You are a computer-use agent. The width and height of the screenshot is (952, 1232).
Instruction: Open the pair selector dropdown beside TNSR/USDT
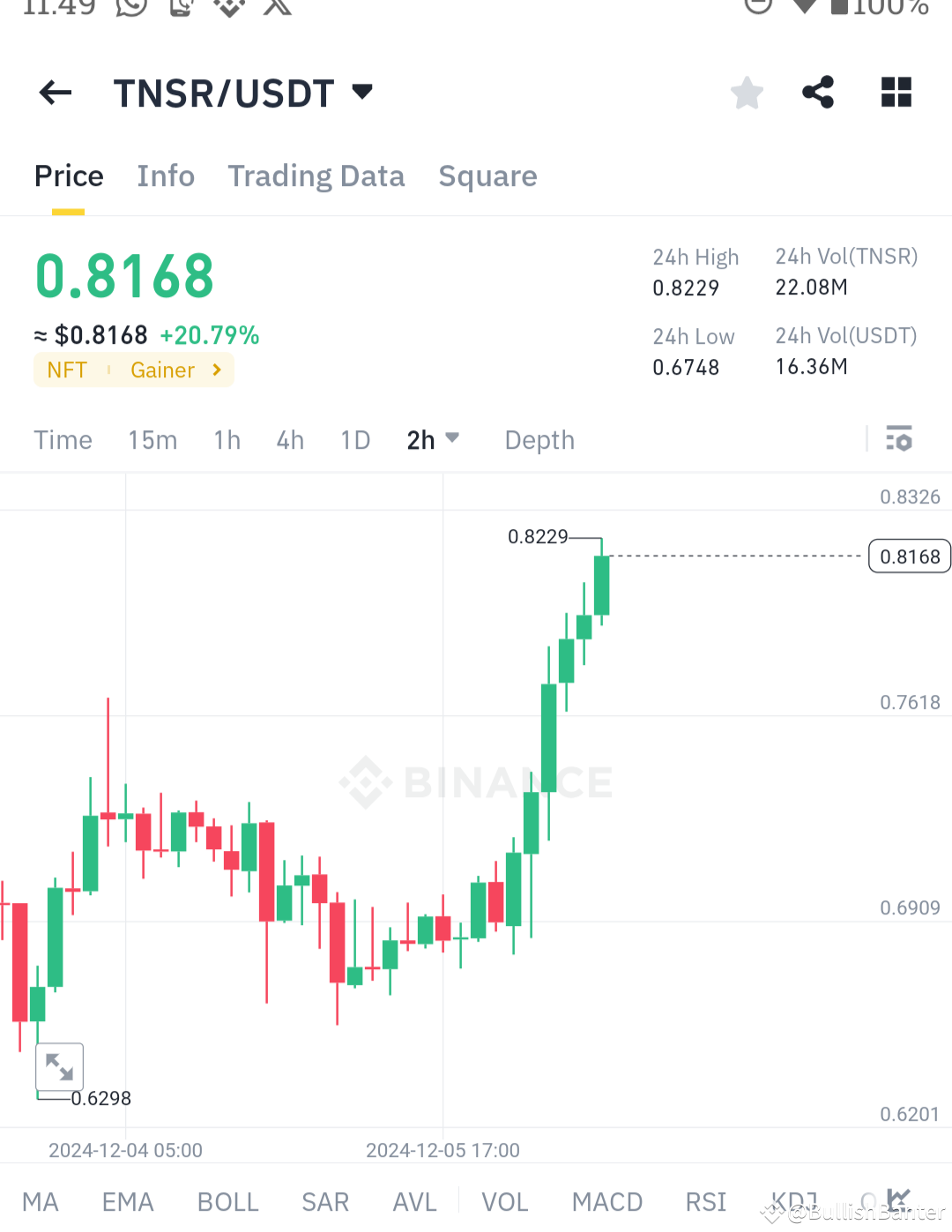point(361,92)
